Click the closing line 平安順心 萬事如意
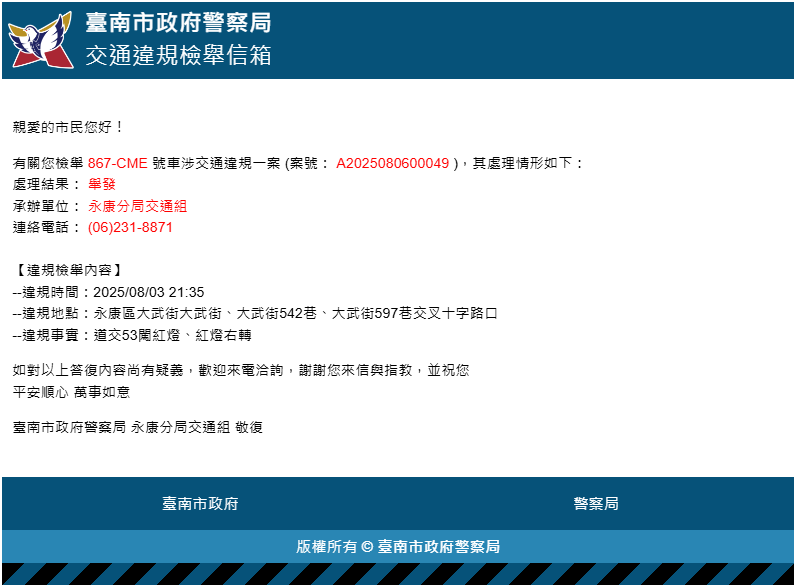797x588 pixels. coord(71,392)
